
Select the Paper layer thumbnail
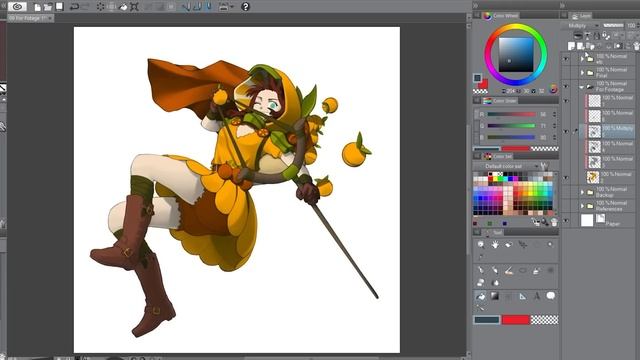(x=587, y=220)
